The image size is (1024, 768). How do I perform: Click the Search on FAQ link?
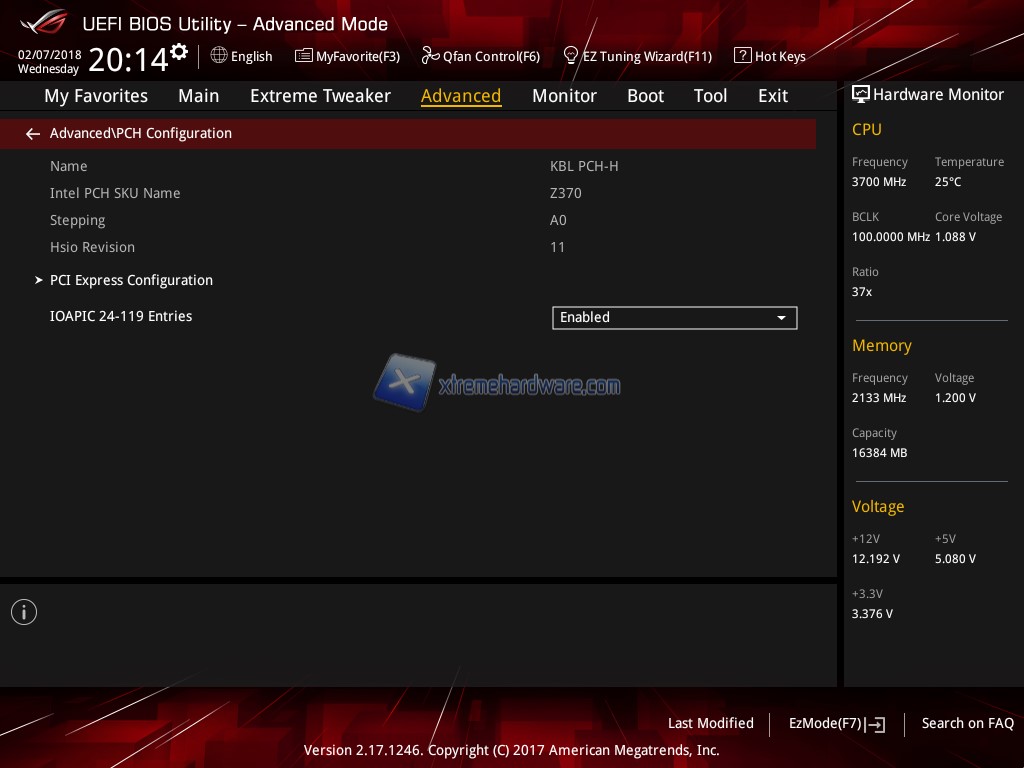967,723
